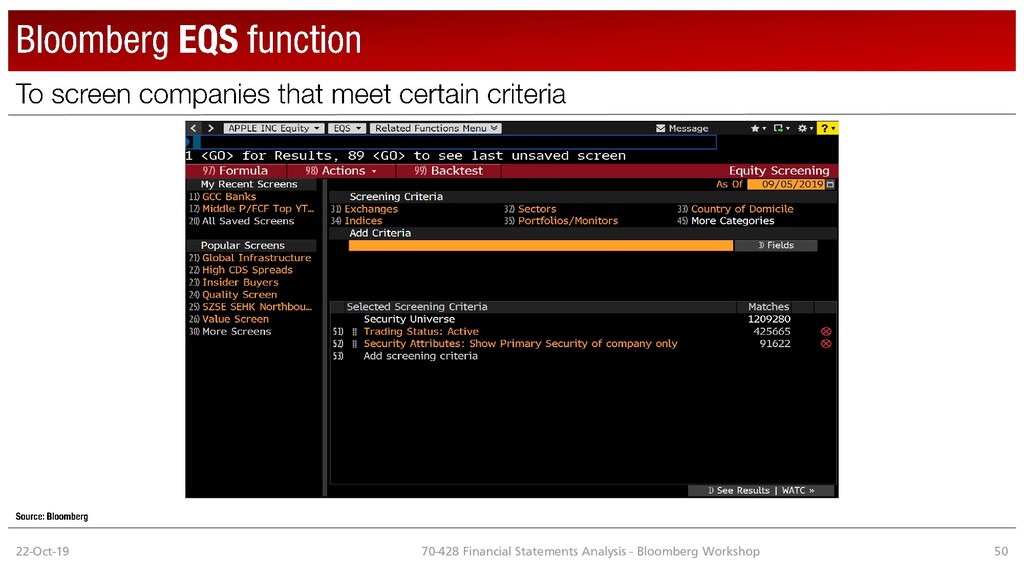
Task: Open the As Of date calendar picker
Action: pos(830,184)
